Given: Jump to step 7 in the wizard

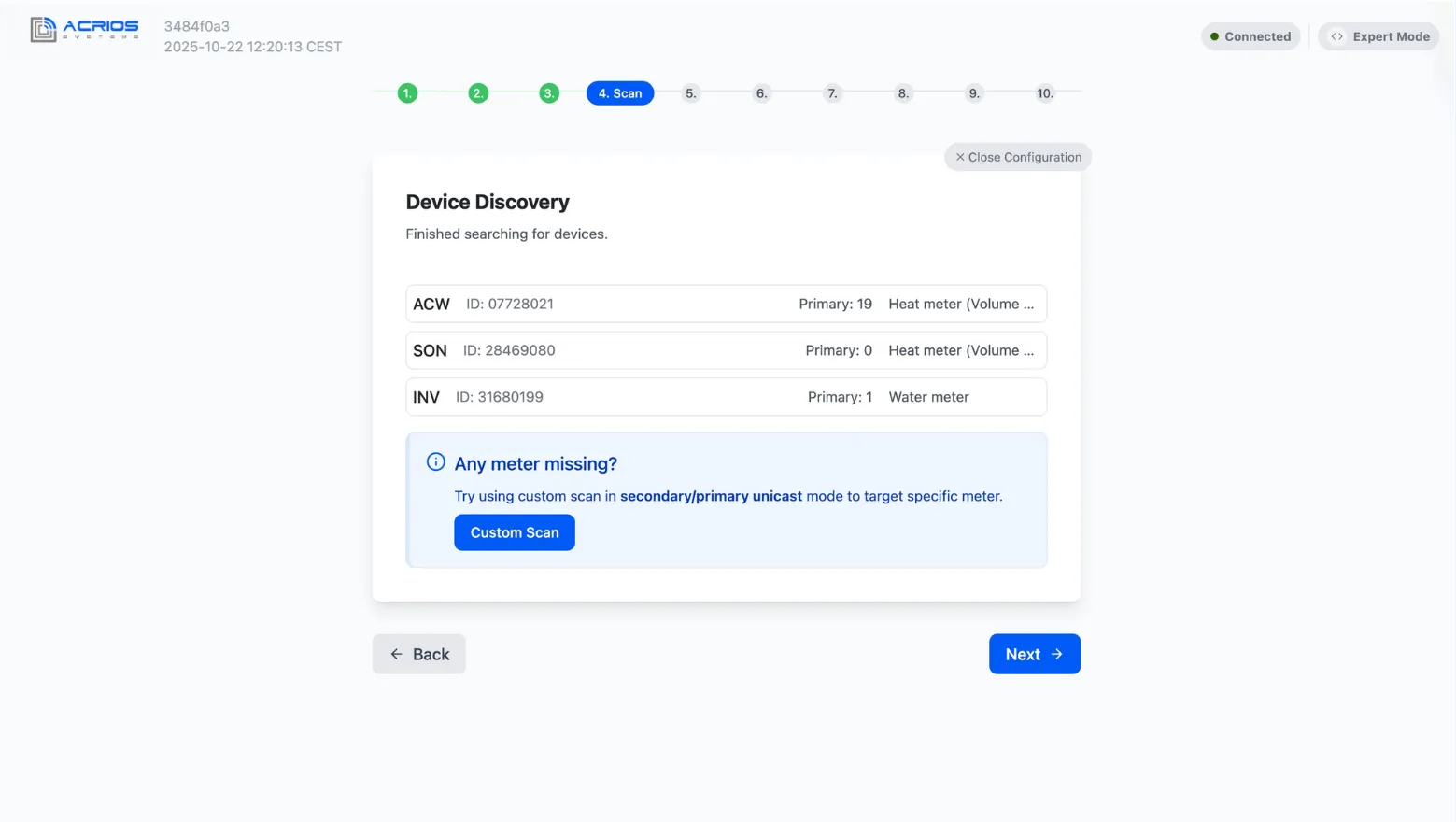Looking at the screenshot, I should pos(832,93).
